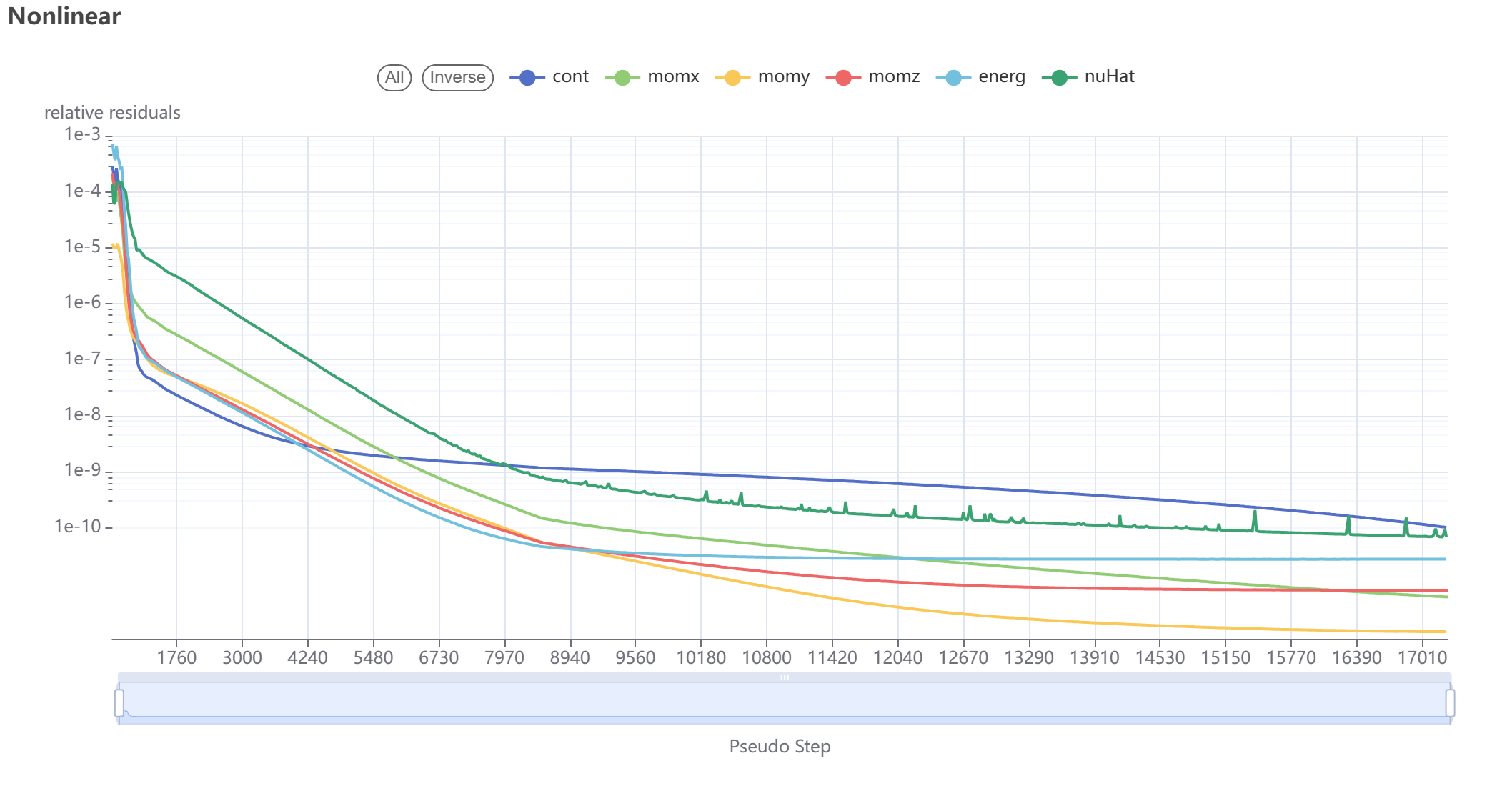Toggle the cont series legend marker
The width and height of the screenshot is (1512, 786).
click(x=527, y=78)
